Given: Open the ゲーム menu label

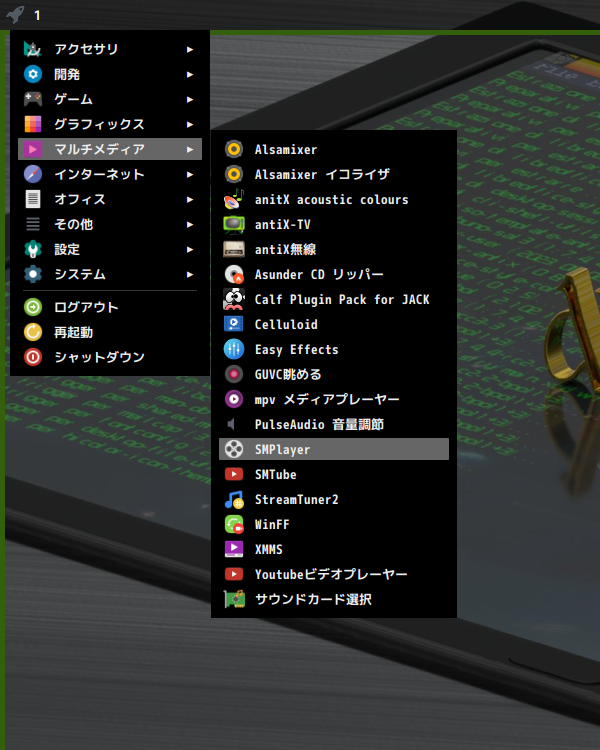Looking at the screenshot, I should [x=73, y=99].
